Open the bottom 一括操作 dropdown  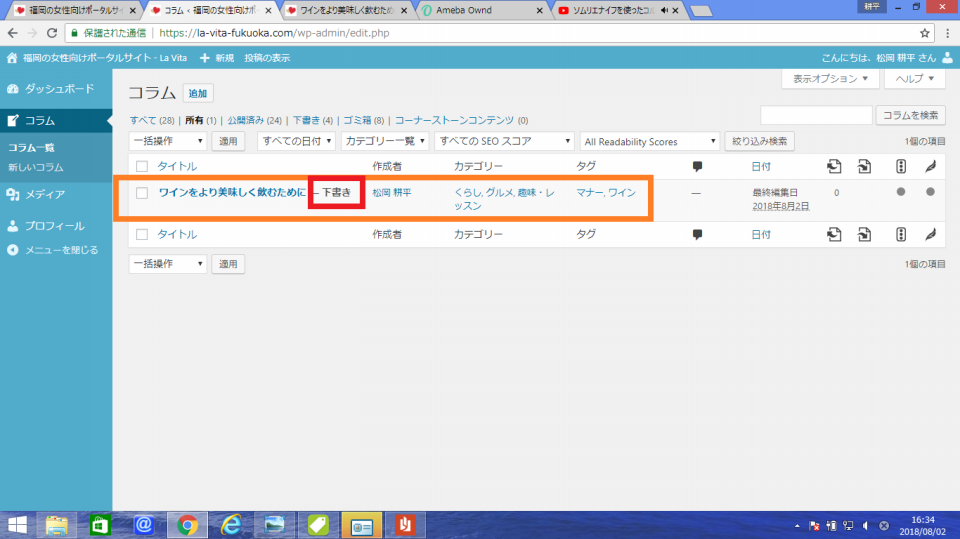pyautogui.click(x=168, y=263)
